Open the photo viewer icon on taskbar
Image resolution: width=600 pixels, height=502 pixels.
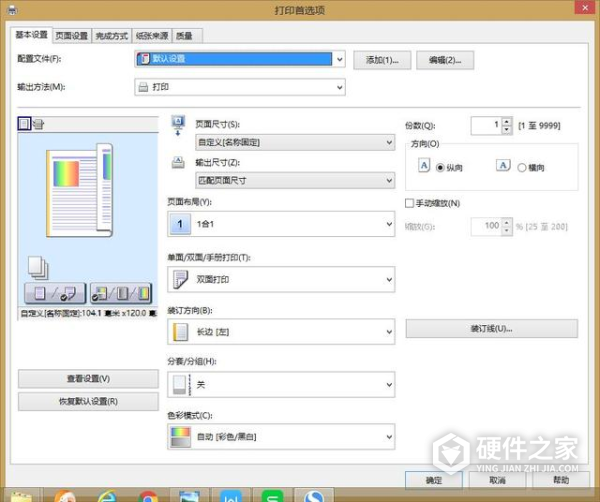point(189,497)
